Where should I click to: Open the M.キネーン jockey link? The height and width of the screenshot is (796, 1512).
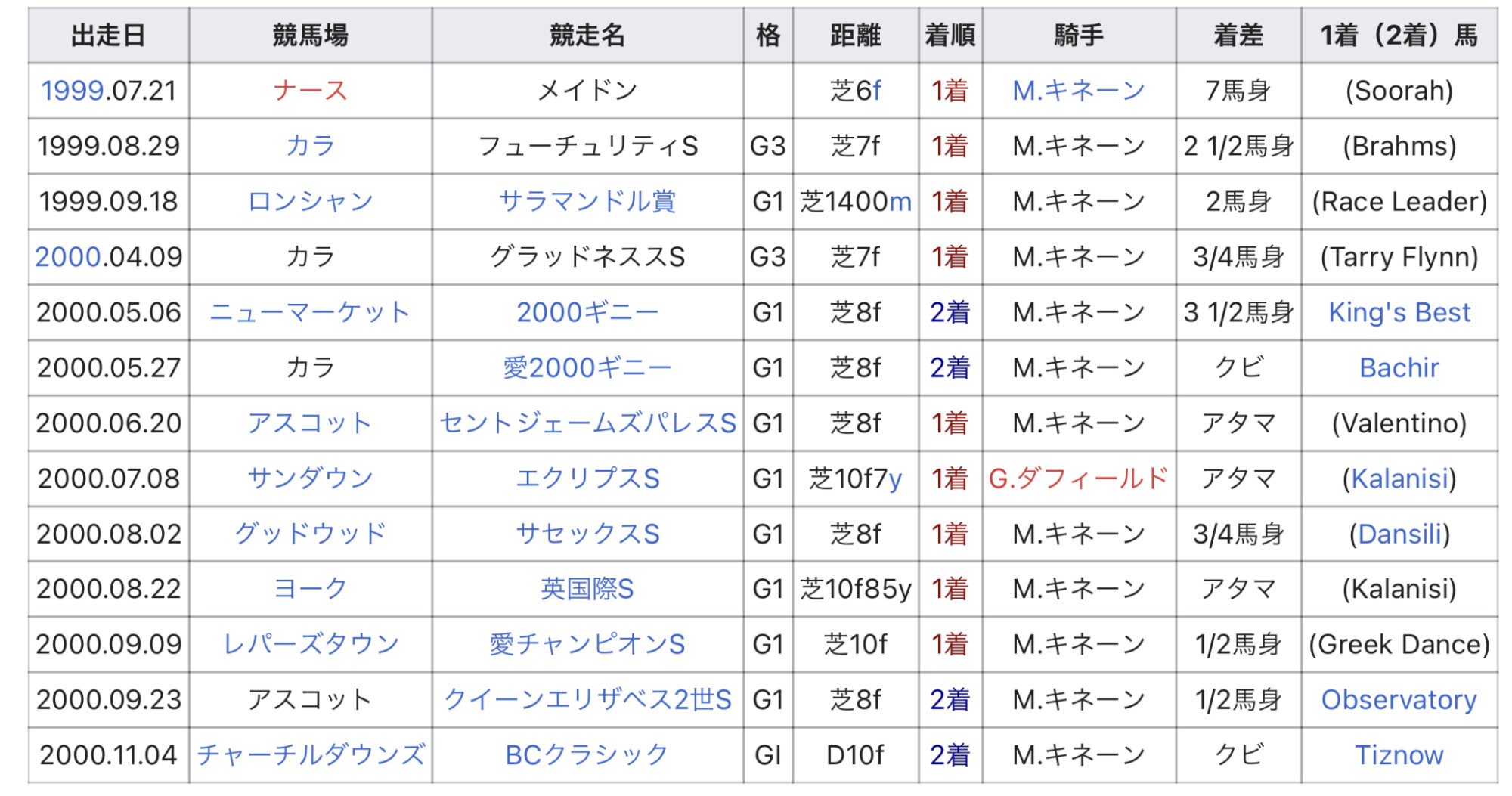(1079, 91)
